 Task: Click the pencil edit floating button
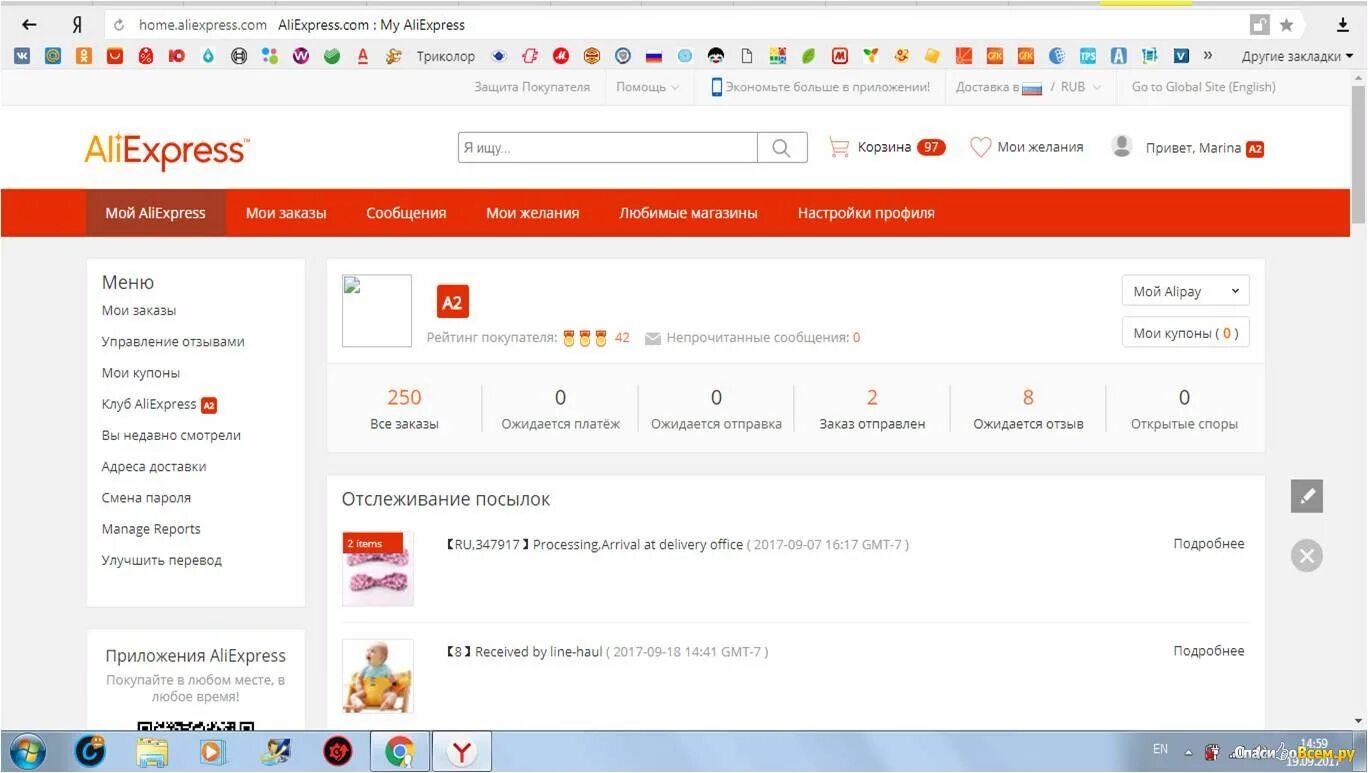[1306, 496]
